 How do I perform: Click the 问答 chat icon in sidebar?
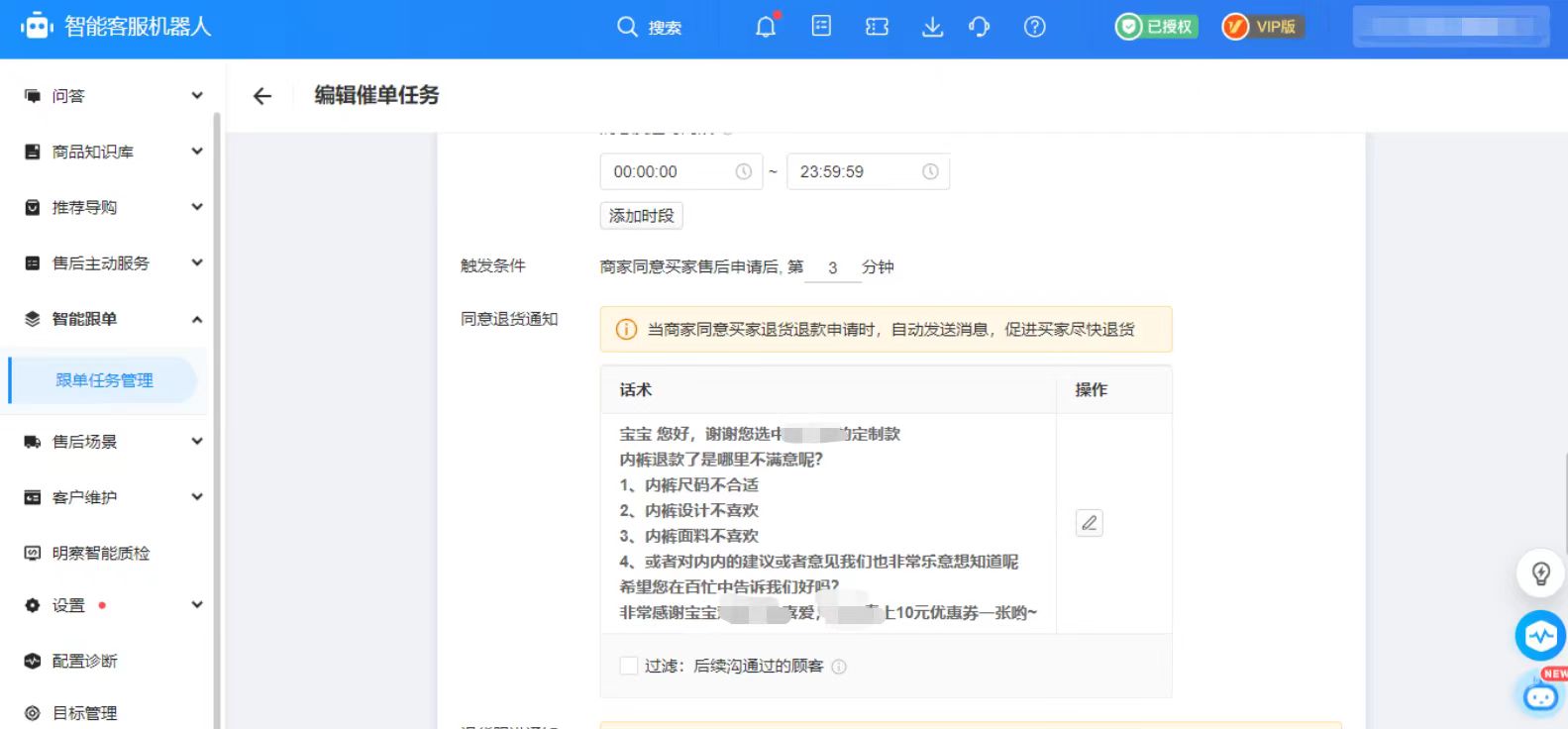point(33,96)
